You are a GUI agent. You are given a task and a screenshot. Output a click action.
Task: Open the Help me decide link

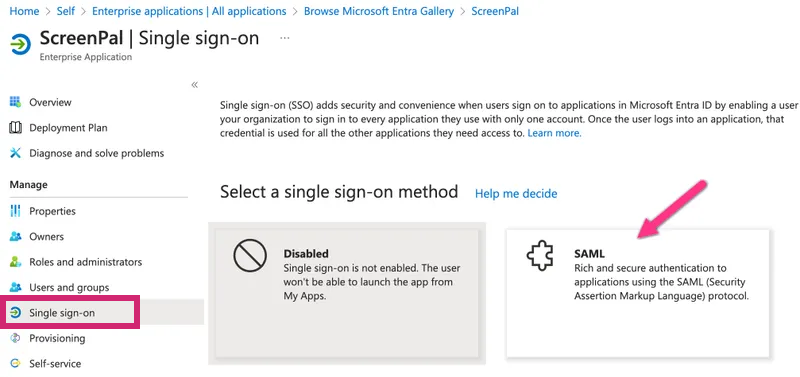pos(516,194)
